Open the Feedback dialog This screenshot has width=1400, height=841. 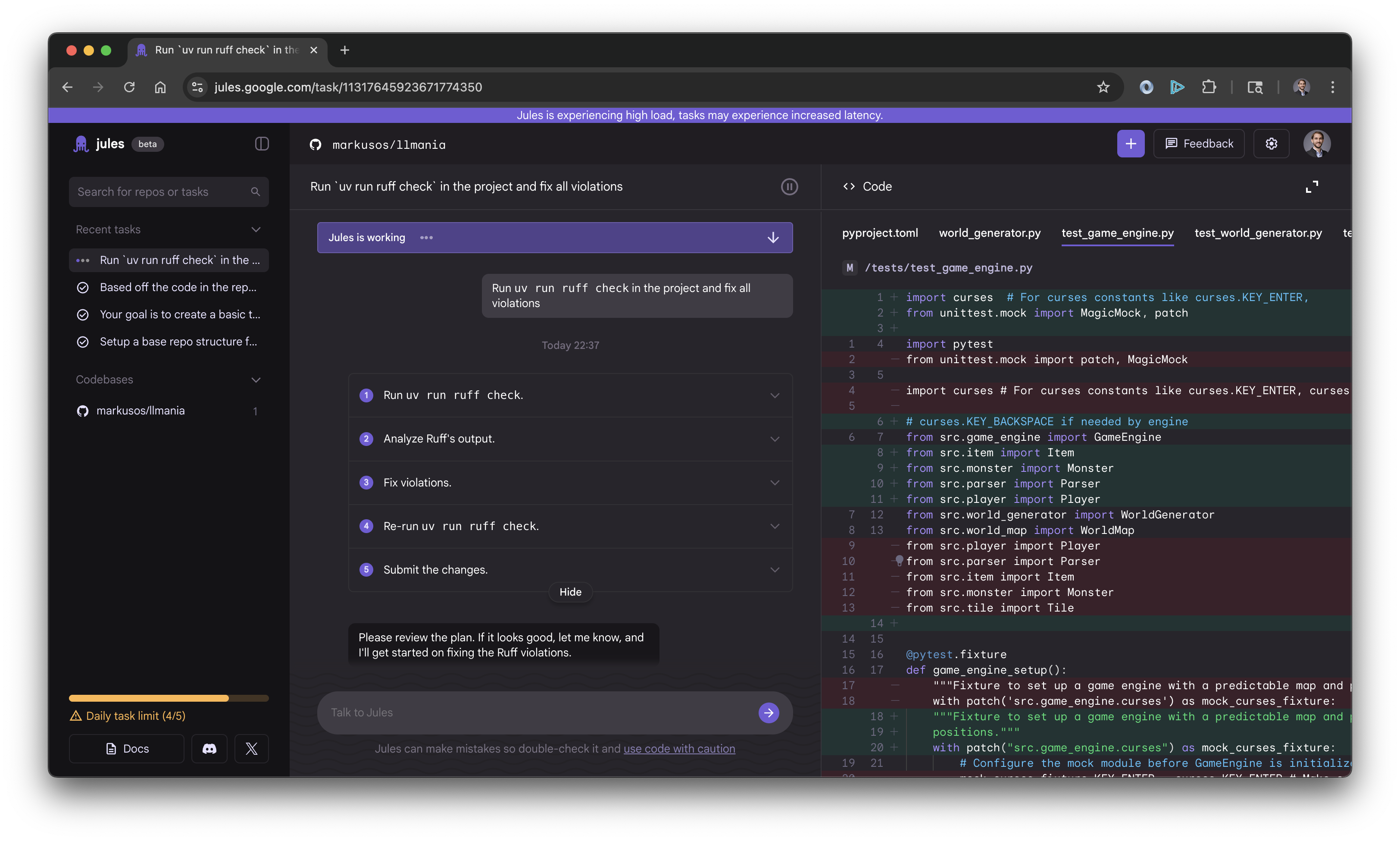(x=1199, y=144)
